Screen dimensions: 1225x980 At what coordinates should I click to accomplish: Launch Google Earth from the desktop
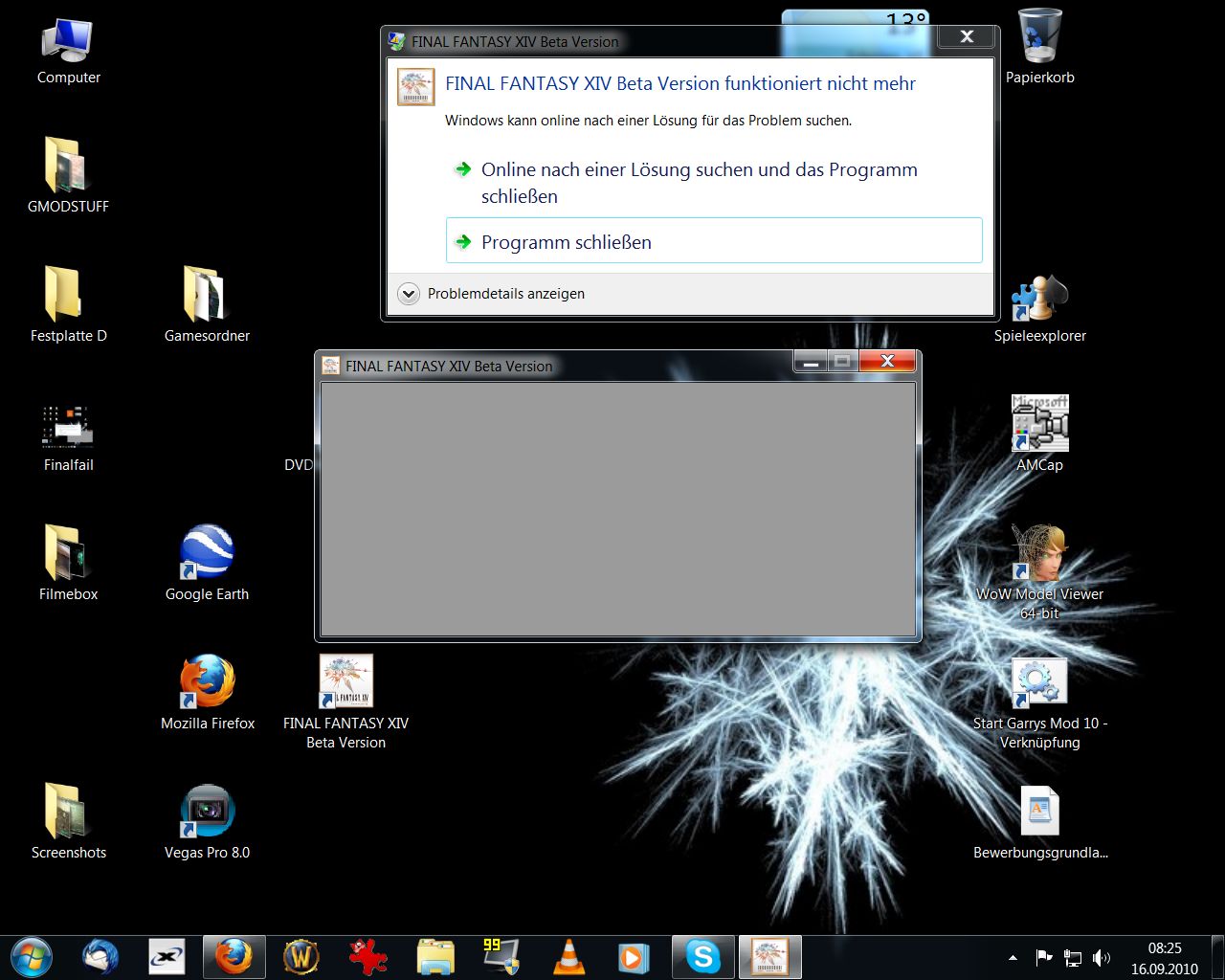[207, 563]
